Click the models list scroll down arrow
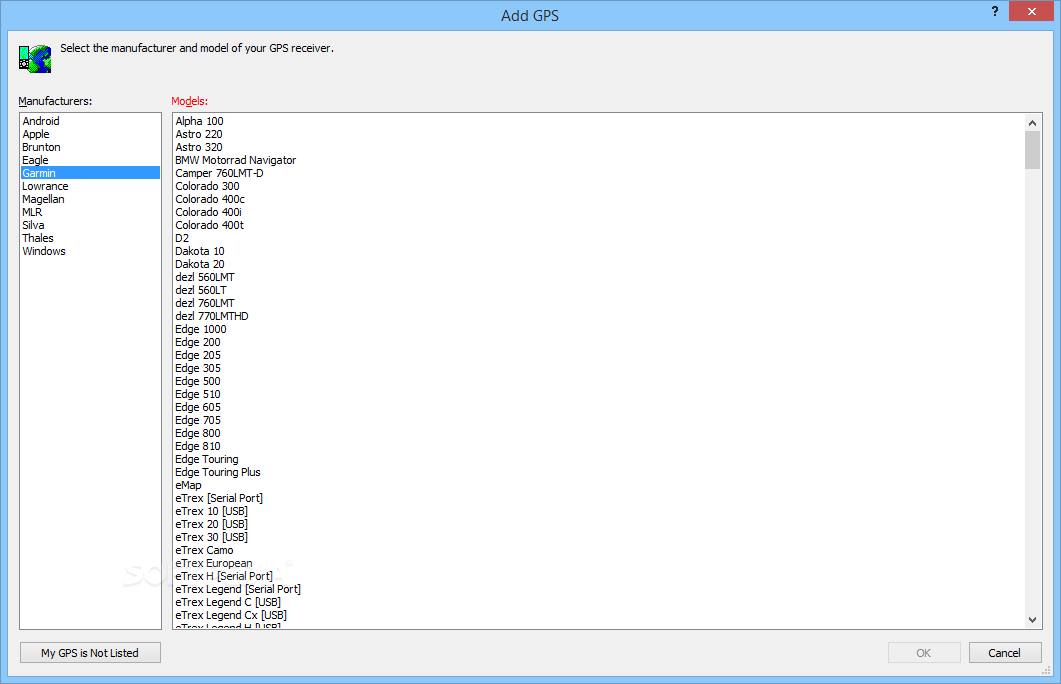 [x=1032, y=620]
